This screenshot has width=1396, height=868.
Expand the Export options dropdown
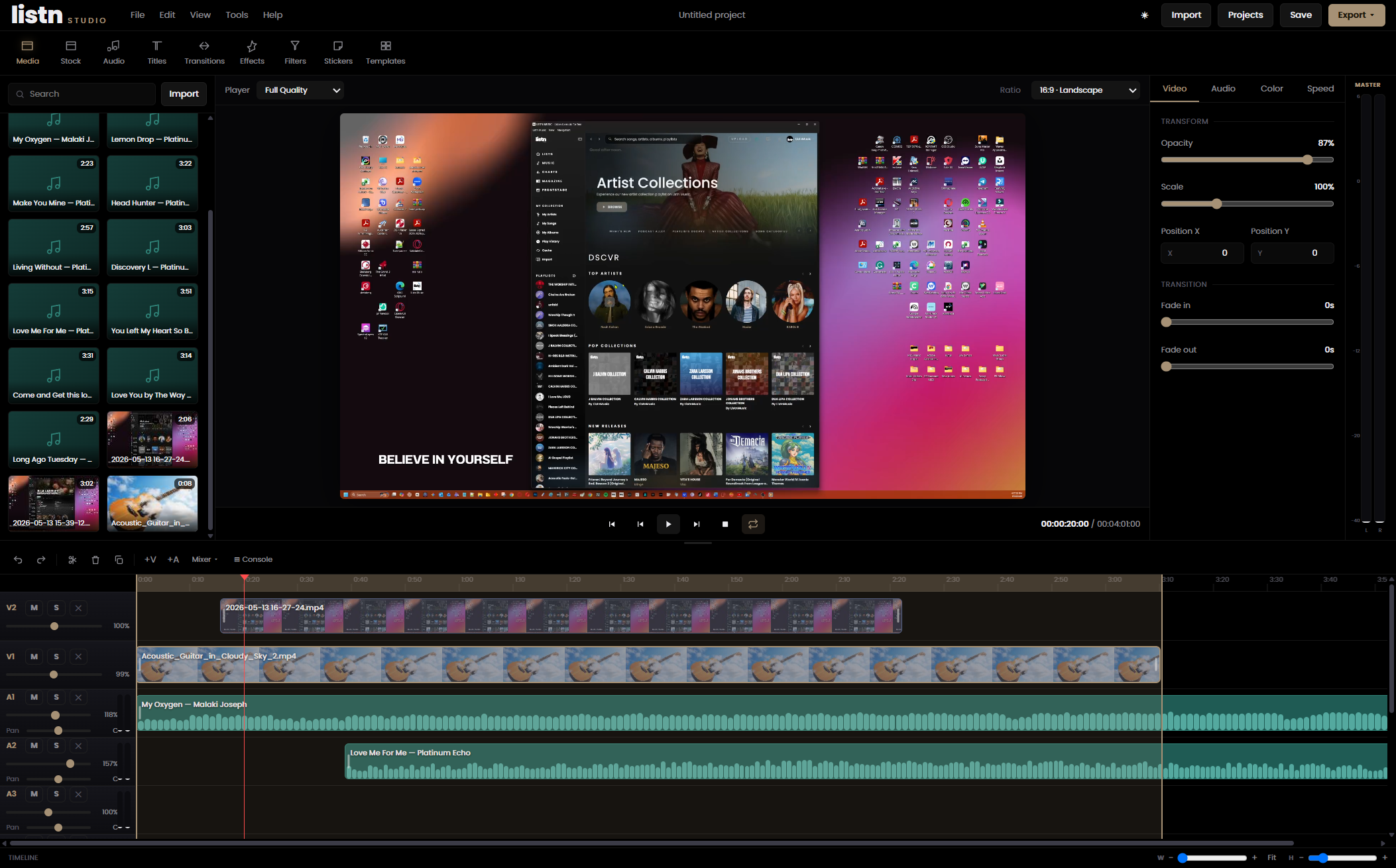[x=1356, y=15]
